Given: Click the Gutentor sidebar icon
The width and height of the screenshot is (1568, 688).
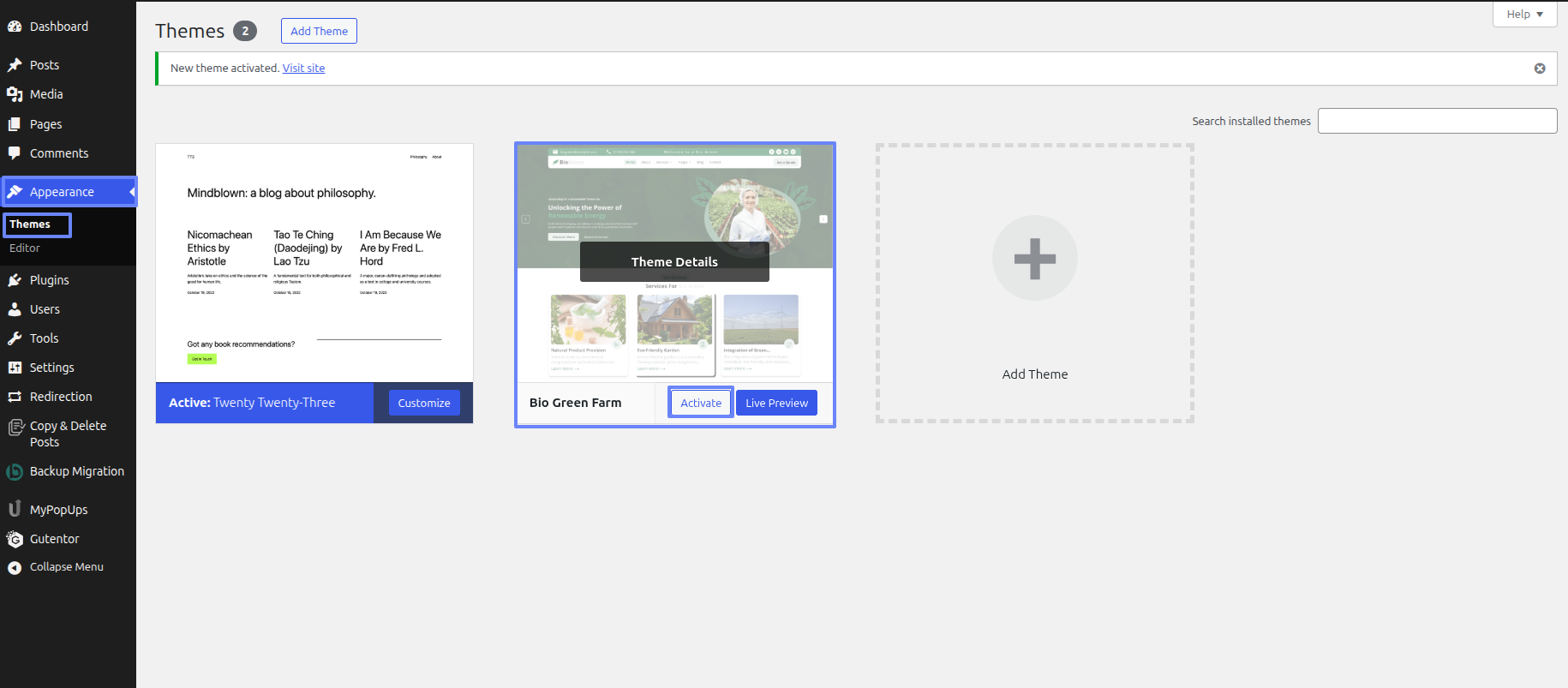Looking at the screenshot, I should (x=15, y=539).
